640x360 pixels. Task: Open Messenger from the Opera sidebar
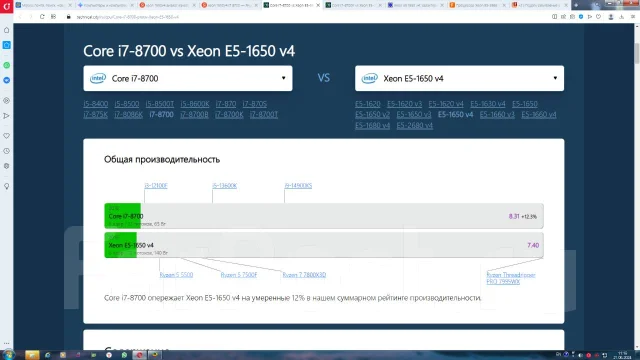pos(7,80)
